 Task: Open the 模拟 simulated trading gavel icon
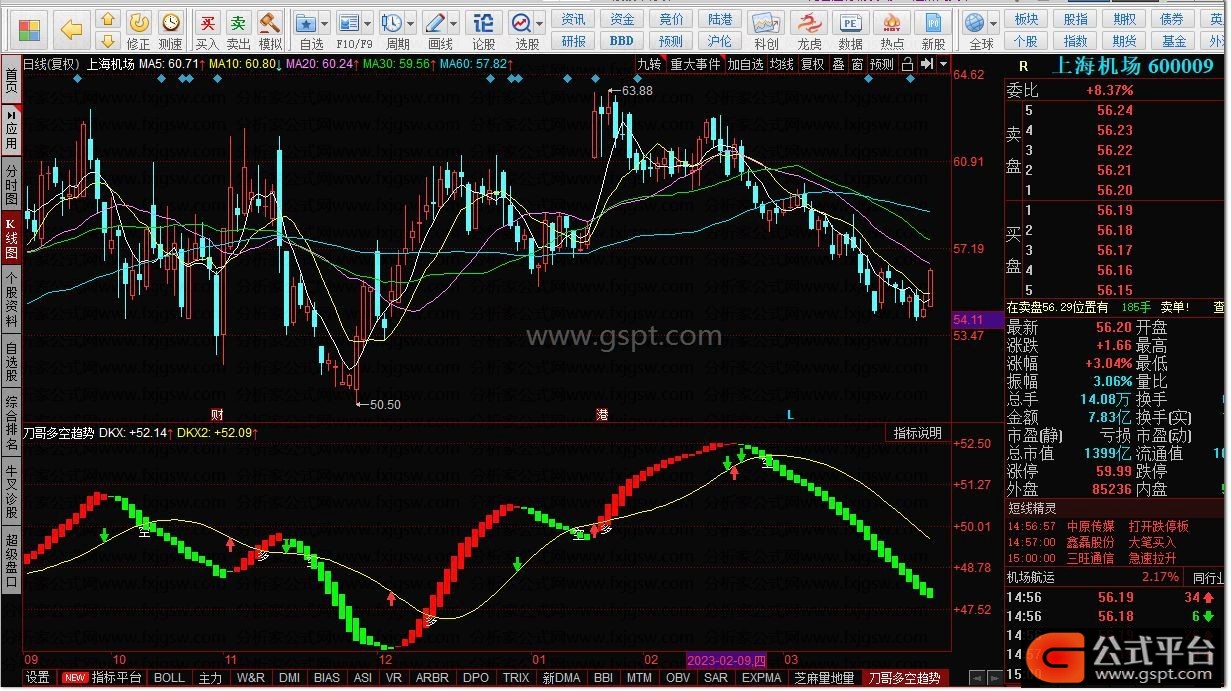270,31
